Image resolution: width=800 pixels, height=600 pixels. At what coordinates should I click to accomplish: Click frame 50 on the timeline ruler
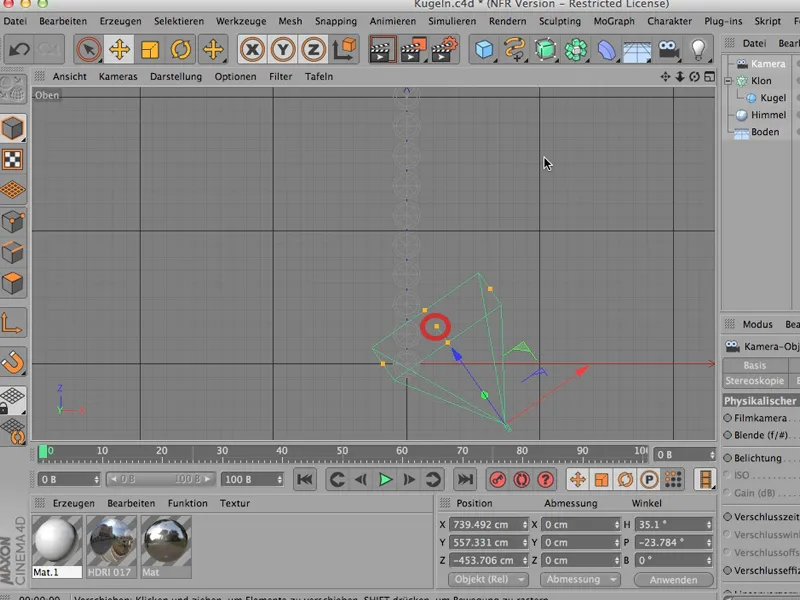click(342, 451)
